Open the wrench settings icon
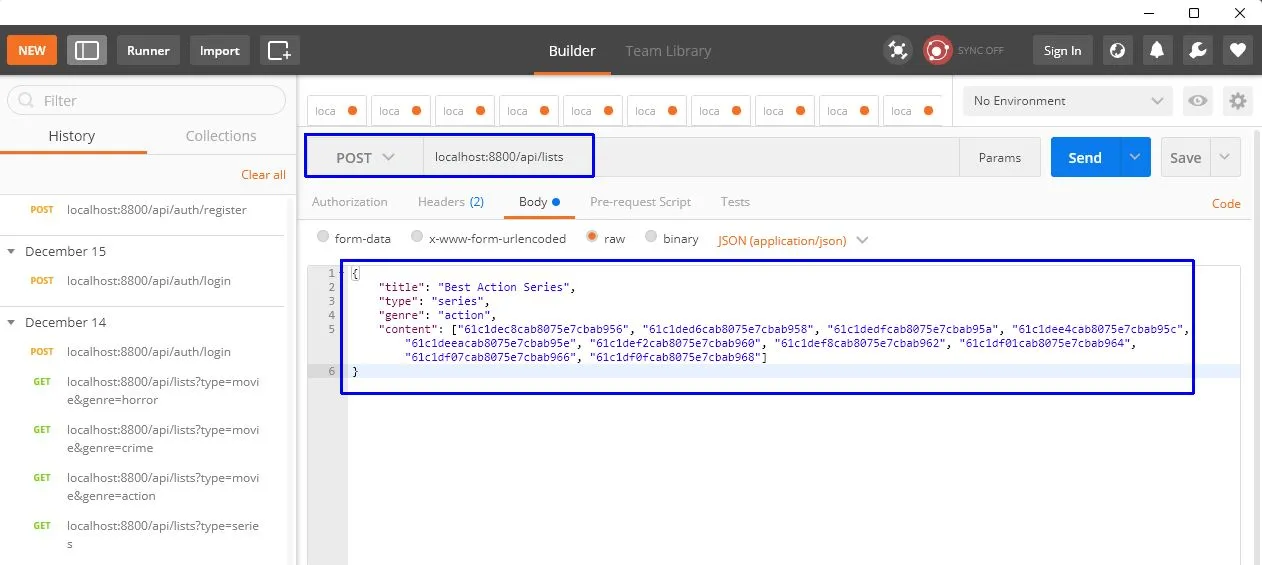The image size is (1262, 565). click(1198, 51)
